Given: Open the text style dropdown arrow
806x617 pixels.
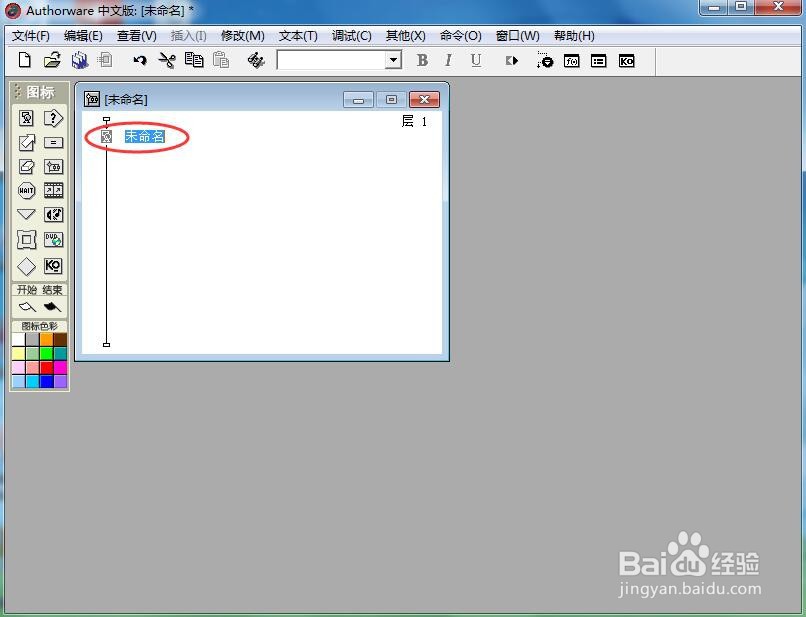Looking at the screenshot, I should [393, 60].
